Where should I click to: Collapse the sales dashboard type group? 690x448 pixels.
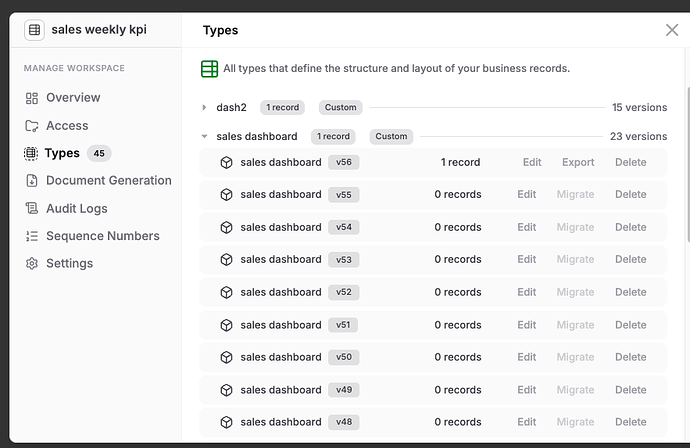(x=204, y=136)
